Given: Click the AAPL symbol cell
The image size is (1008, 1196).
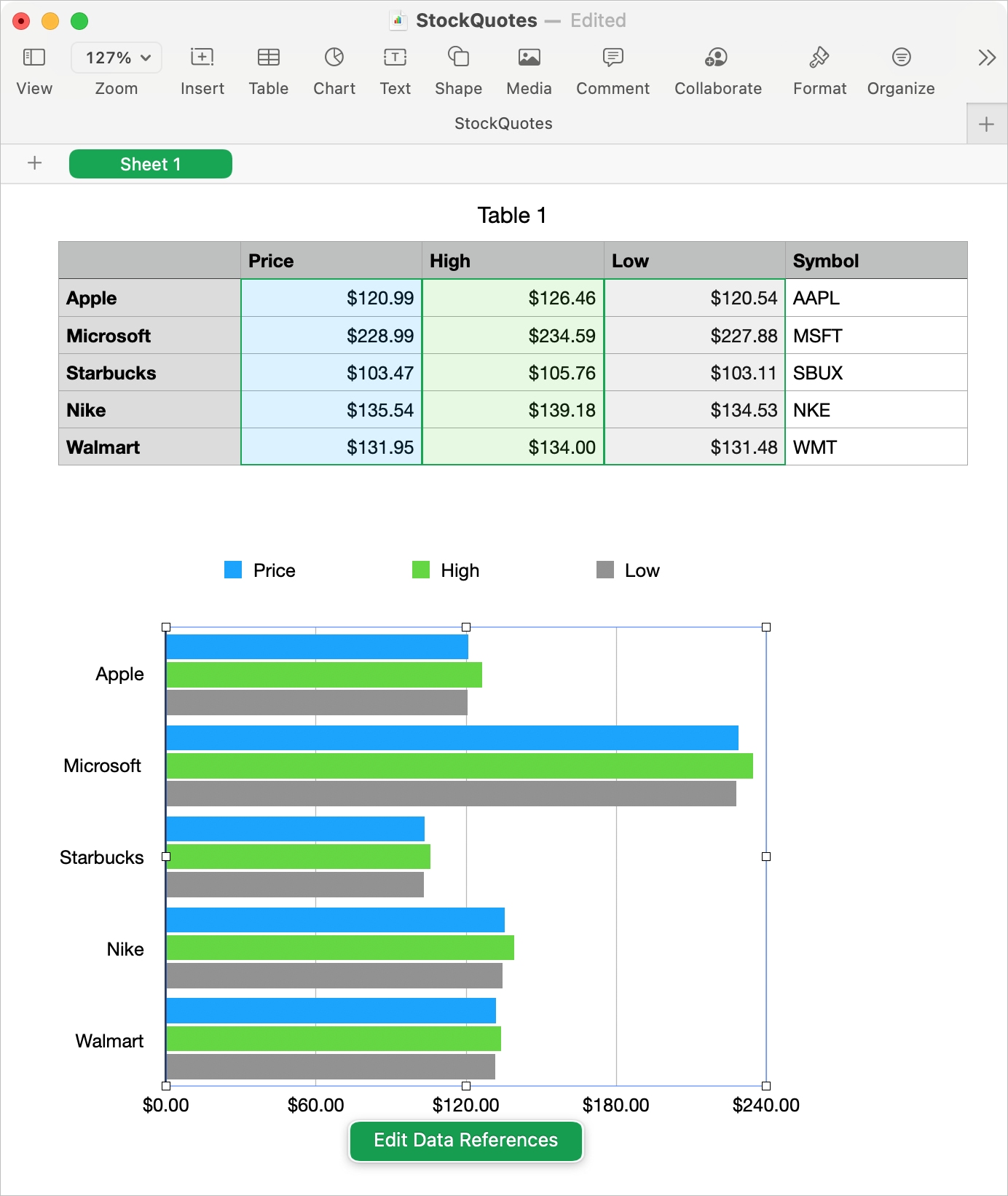Looking at the screenshot, I should pos(876,298).
